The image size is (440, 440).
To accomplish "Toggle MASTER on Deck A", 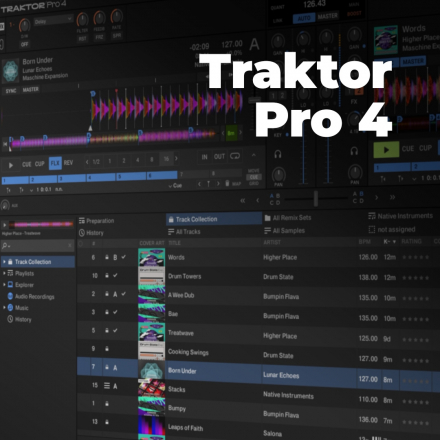I will tap(31, 89).
